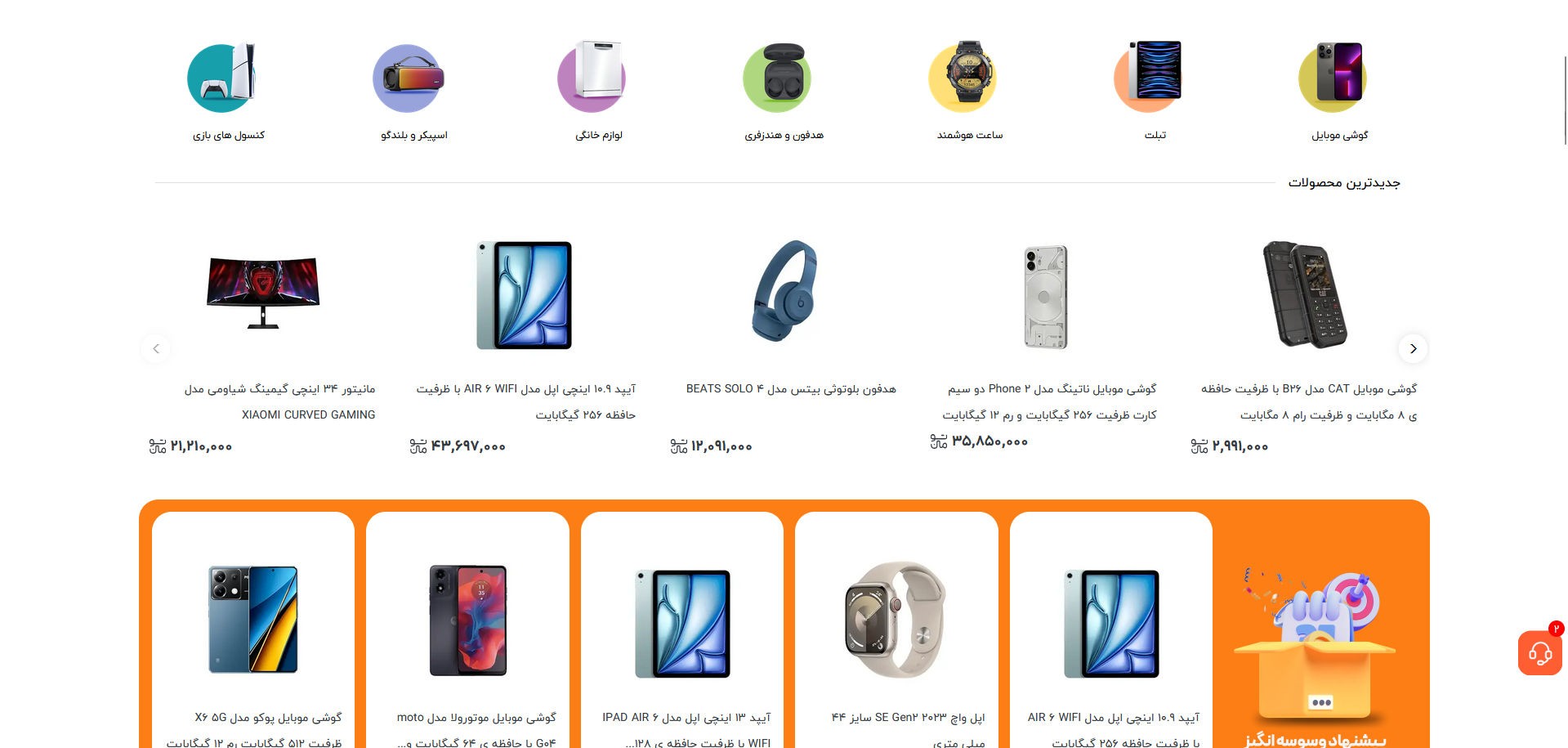Open the 13-inch iPad Air offer card

[x=682, y=630]
